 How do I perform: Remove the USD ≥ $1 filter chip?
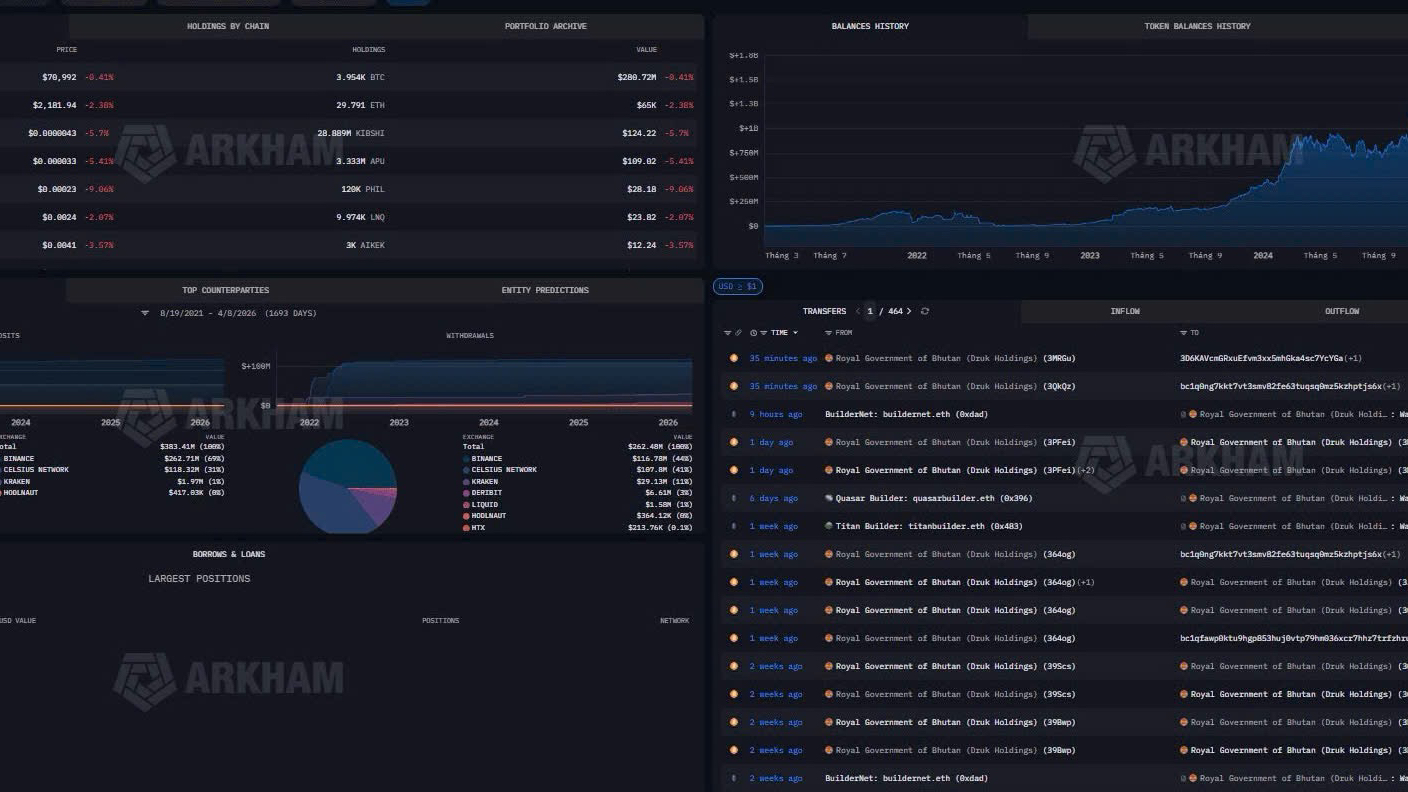point(738,287)
